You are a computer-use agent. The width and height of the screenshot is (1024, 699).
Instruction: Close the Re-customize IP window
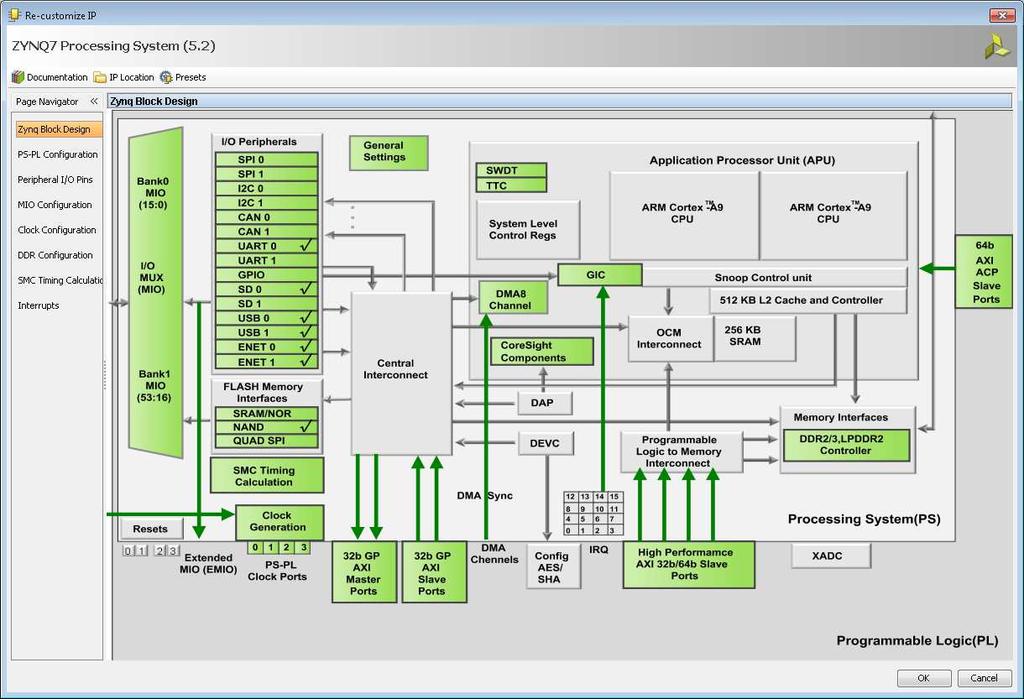point(1002,15)
